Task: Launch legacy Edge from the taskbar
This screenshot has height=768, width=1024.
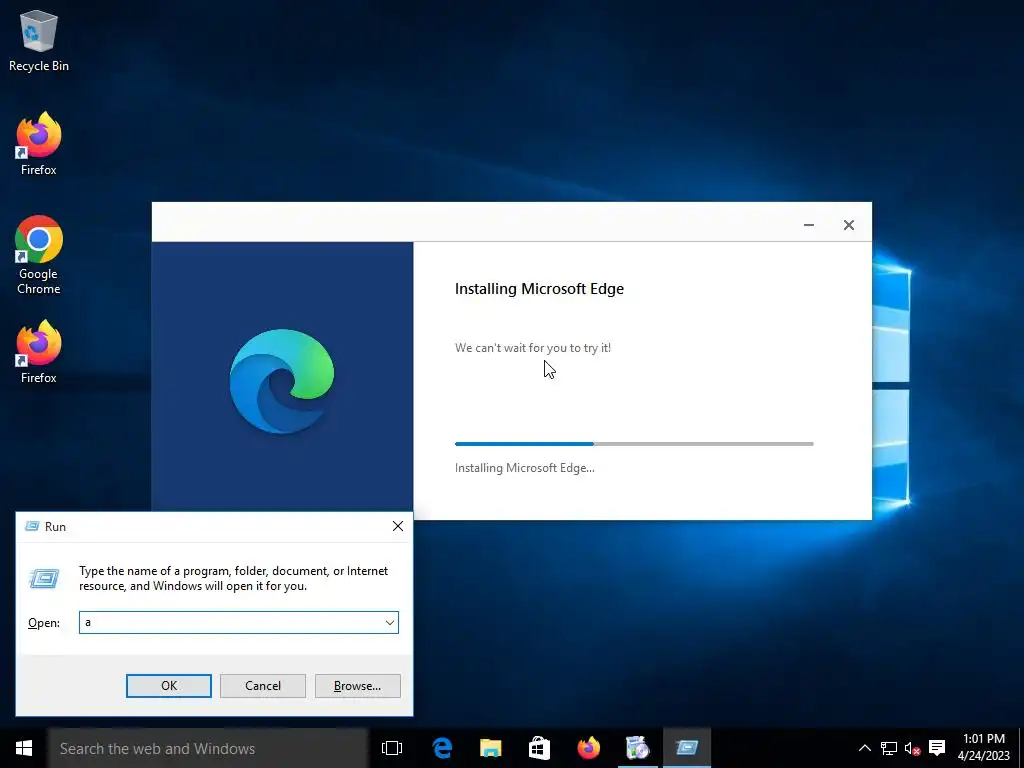Action: click(x=442, y=748)
